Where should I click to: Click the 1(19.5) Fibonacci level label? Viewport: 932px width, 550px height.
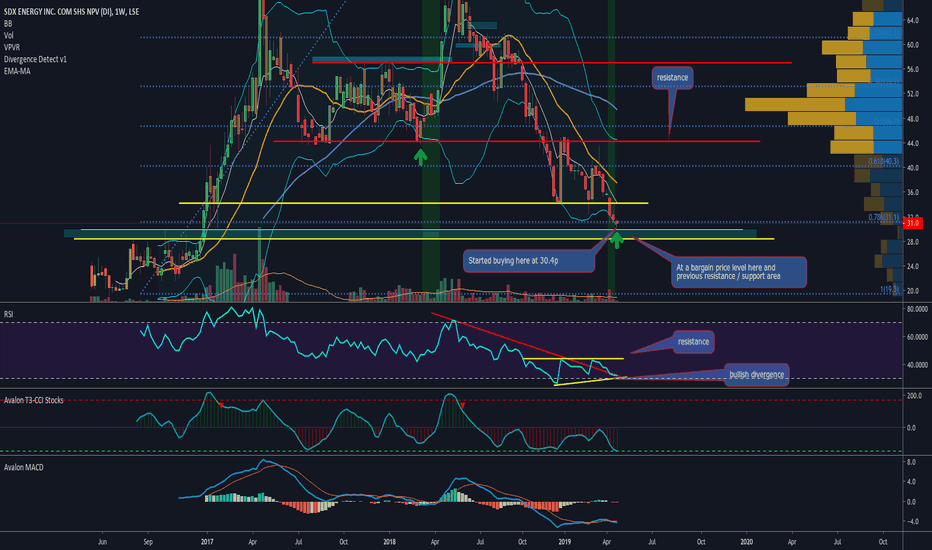889,290
